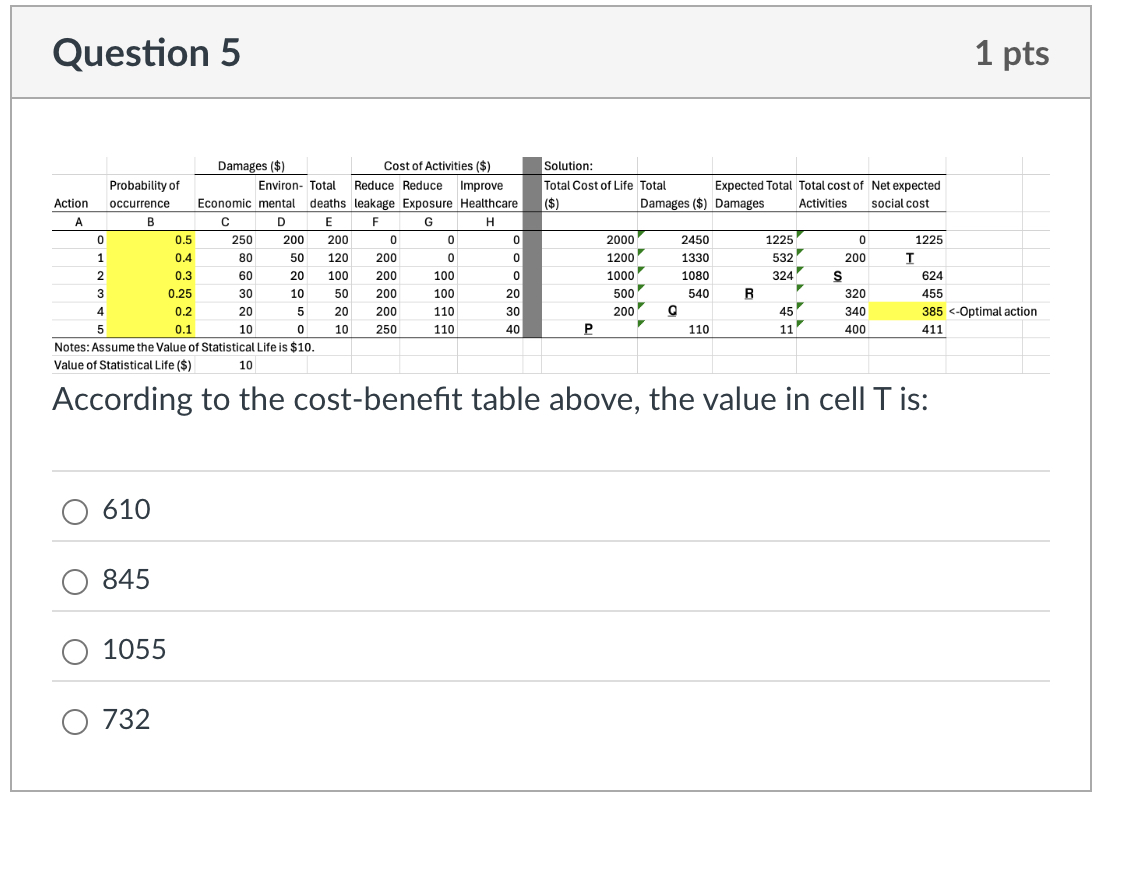The width and height of the screenshot is (1136, 870).
Task: Click the cell labeled P in the table
Action: tap(587, 329)
